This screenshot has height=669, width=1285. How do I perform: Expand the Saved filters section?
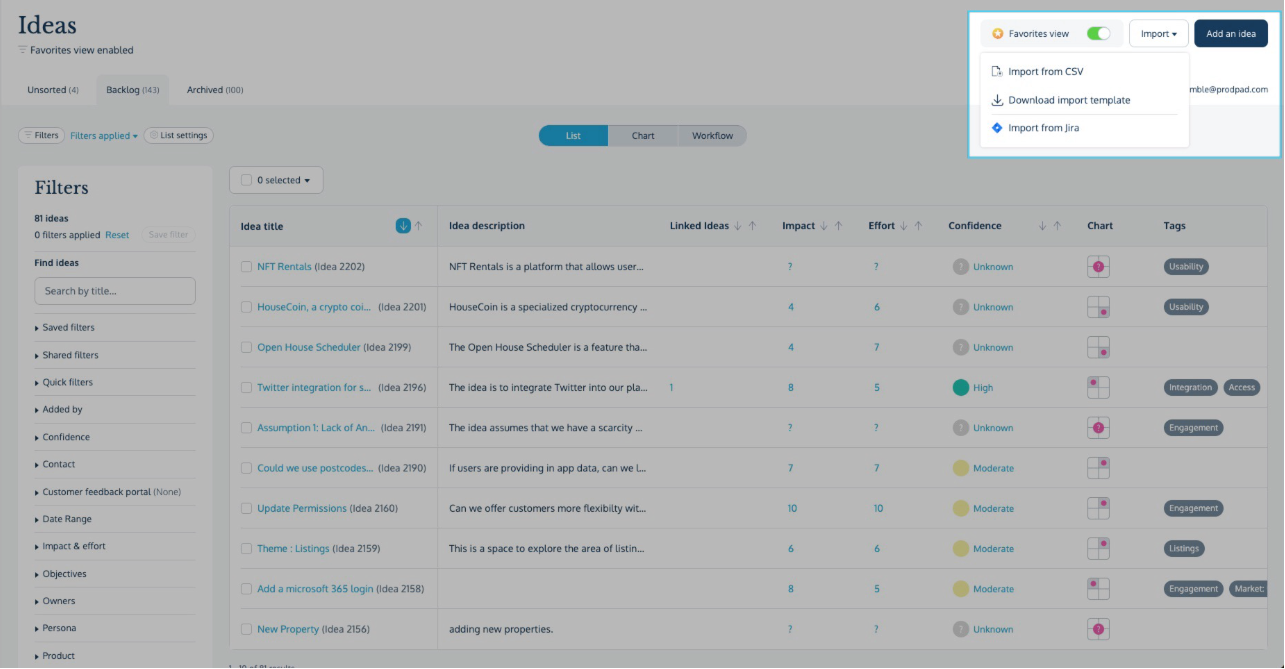(x=68, y=328)
